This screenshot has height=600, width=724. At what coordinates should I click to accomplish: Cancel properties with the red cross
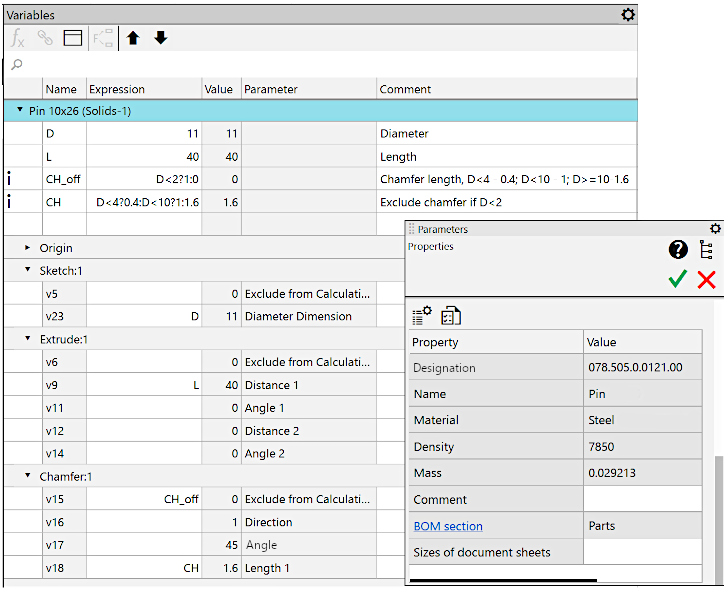[706, 280]
